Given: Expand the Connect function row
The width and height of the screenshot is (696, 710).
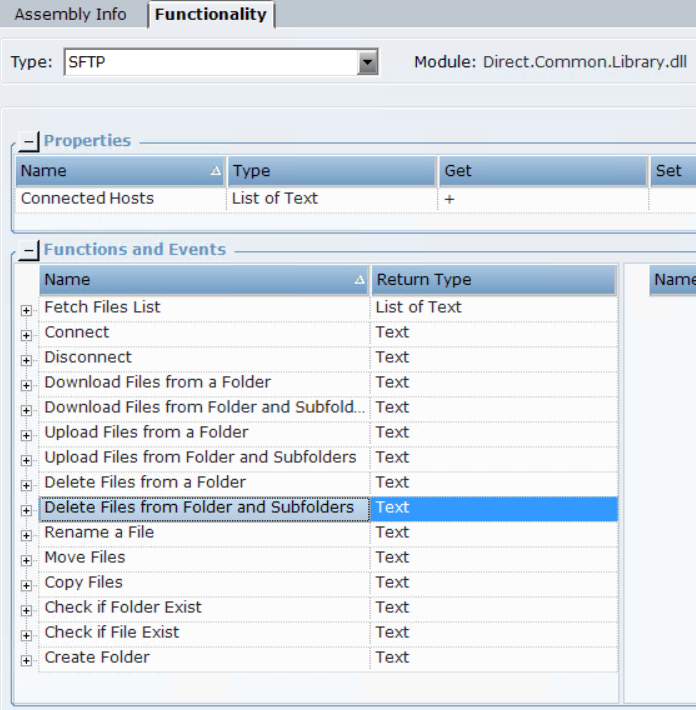Looking at the screenshot, I should point(26,335).
